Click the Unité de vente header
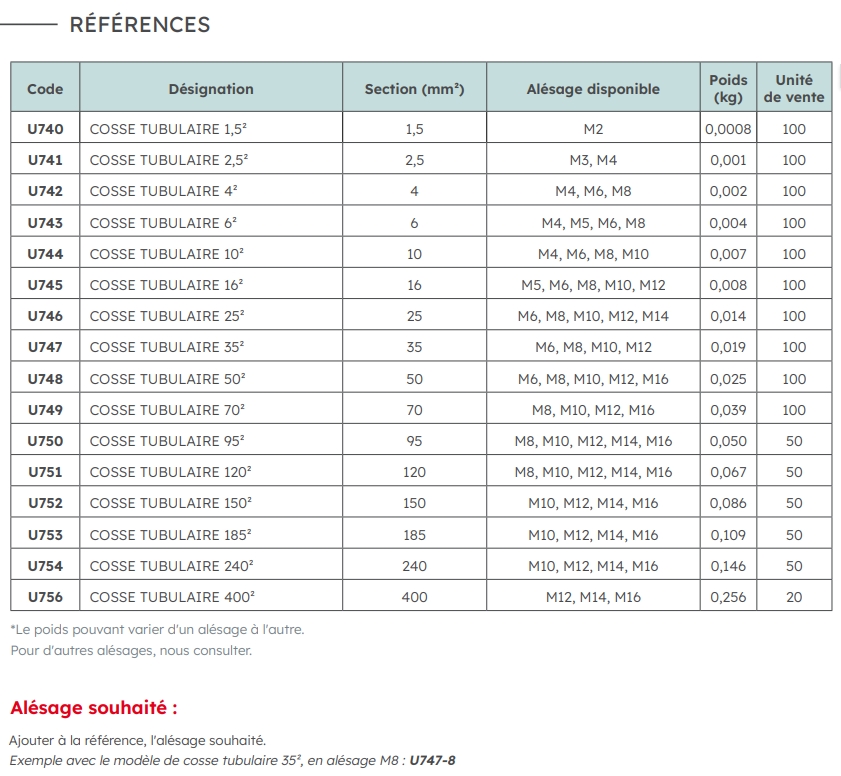This screenshot has height=776, width=841. [794, 89]
